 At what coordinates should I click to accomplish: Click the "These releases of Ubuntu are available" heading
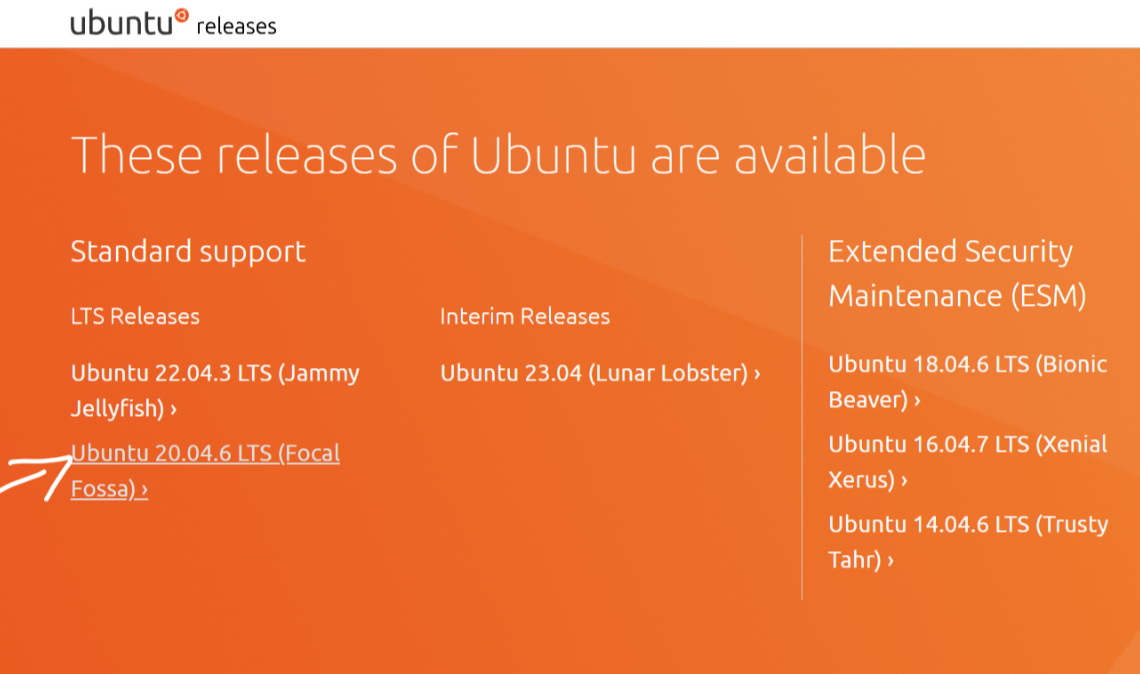click(498, 155)
